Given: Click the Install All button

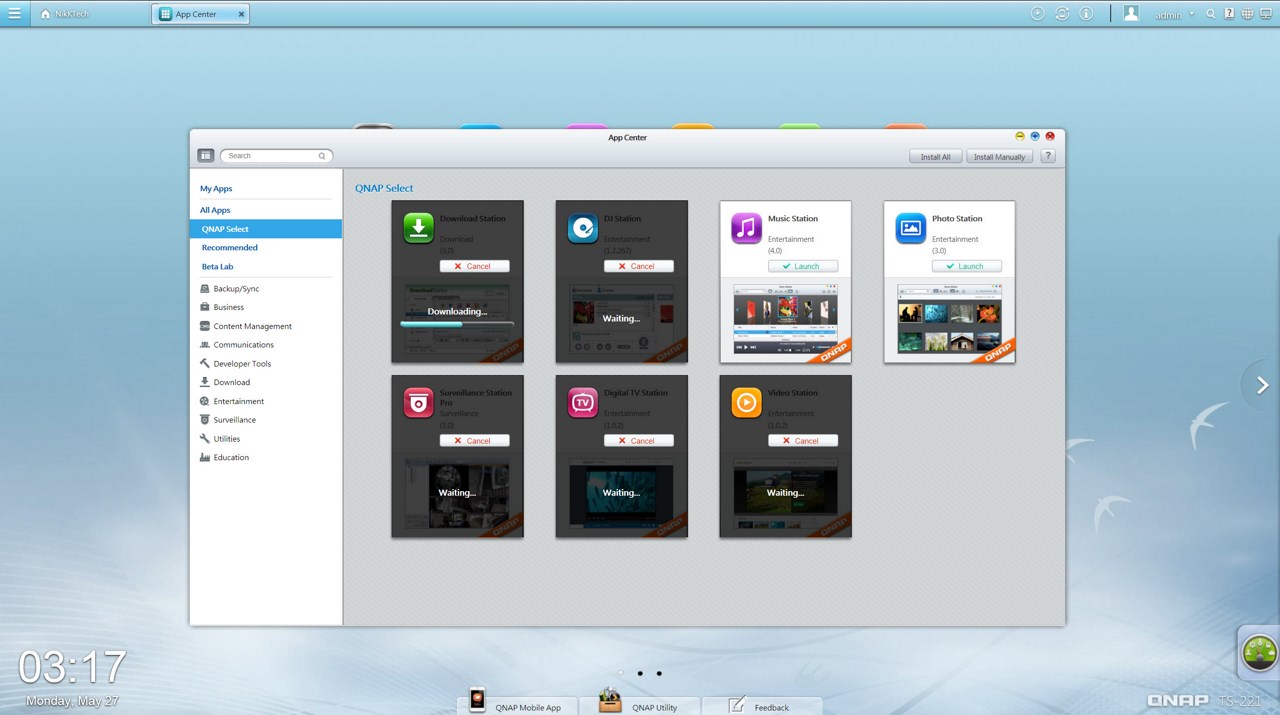Looking at the screenshot, I should (x=936, y=156).
